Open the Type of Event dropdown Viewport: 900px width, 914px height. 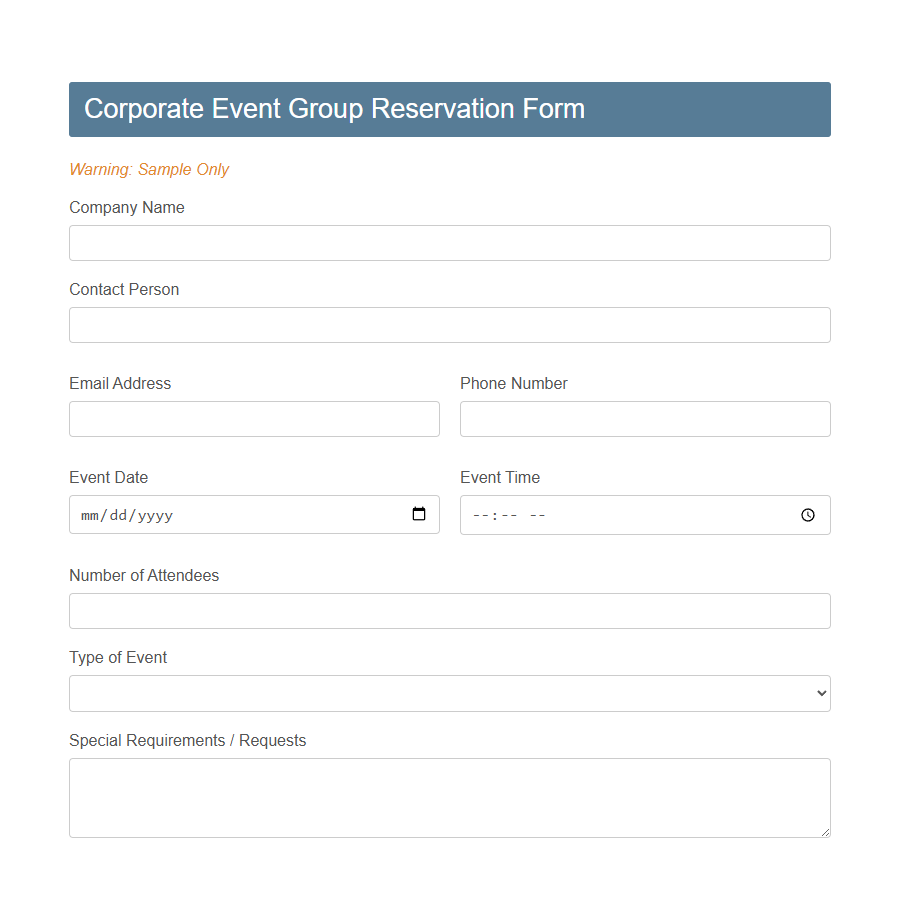click(x=450, y=693)
